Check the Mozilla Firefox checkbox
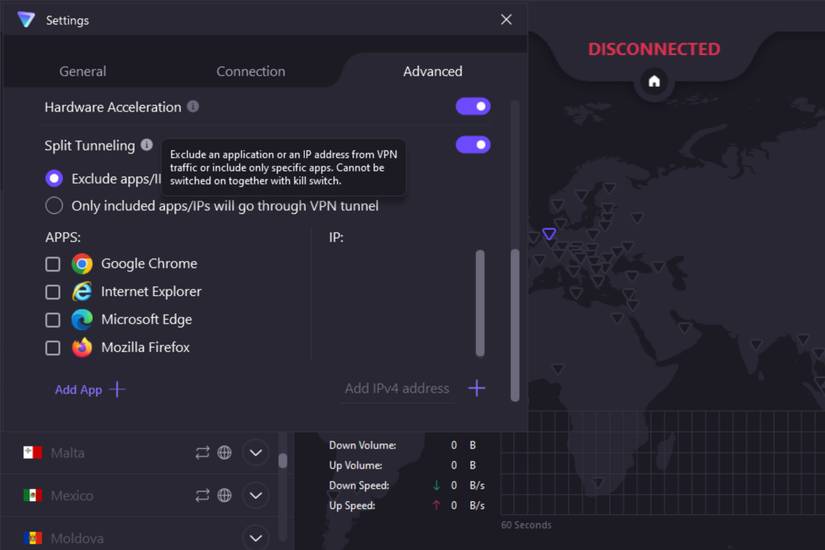Viewport: 825px width, 550px height. click(x=53, y=348)
